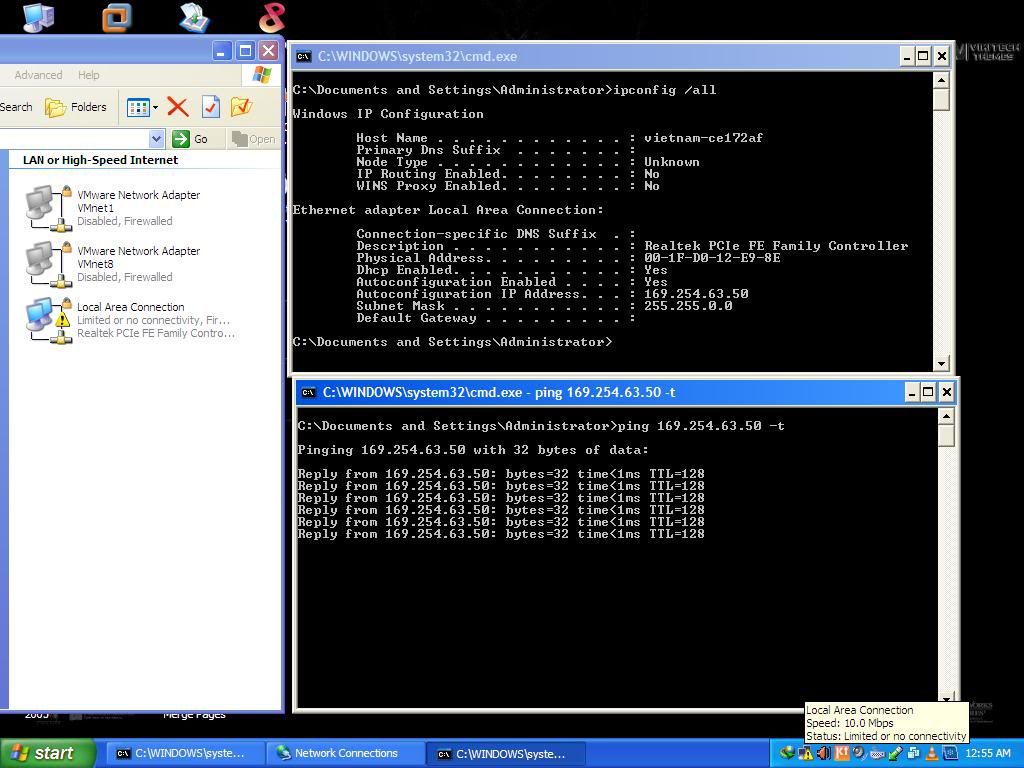Image resolution: width=1024 pixels, height=768 pixels.
Task: Open the Advanced menu
Action: (x=39, y=75)
